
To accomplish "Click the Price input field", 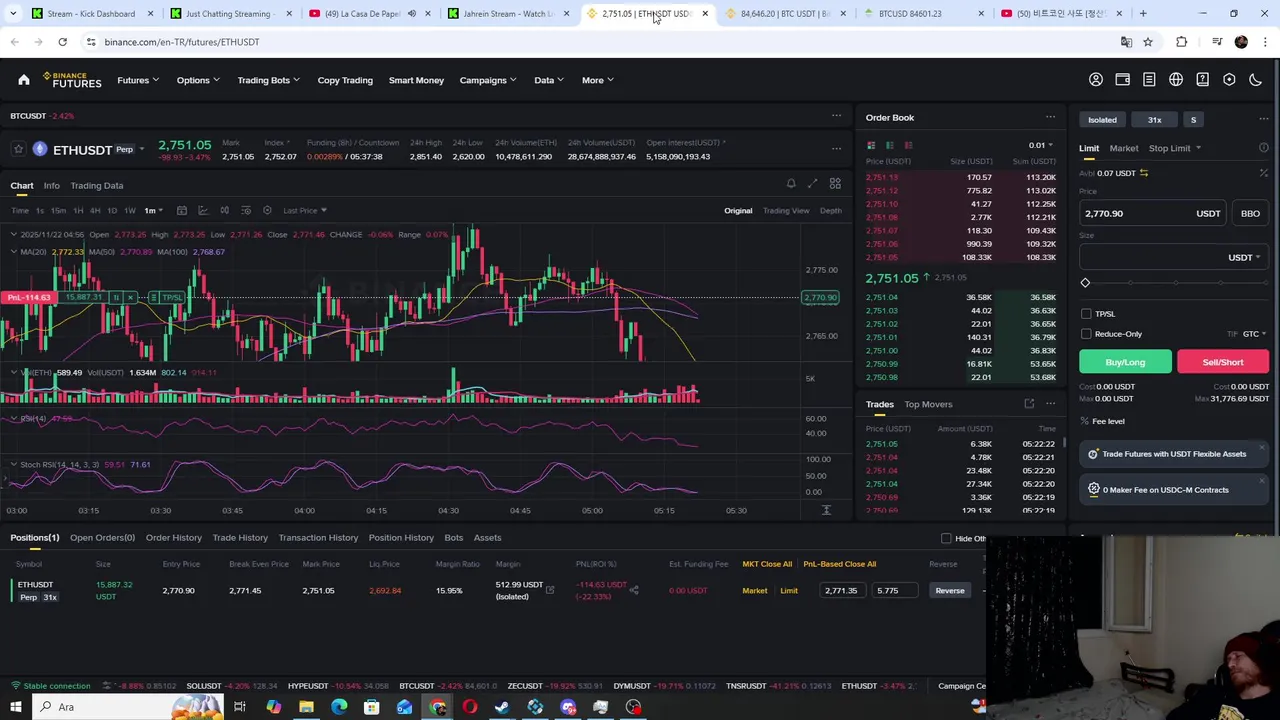I will coord(1155,213).
